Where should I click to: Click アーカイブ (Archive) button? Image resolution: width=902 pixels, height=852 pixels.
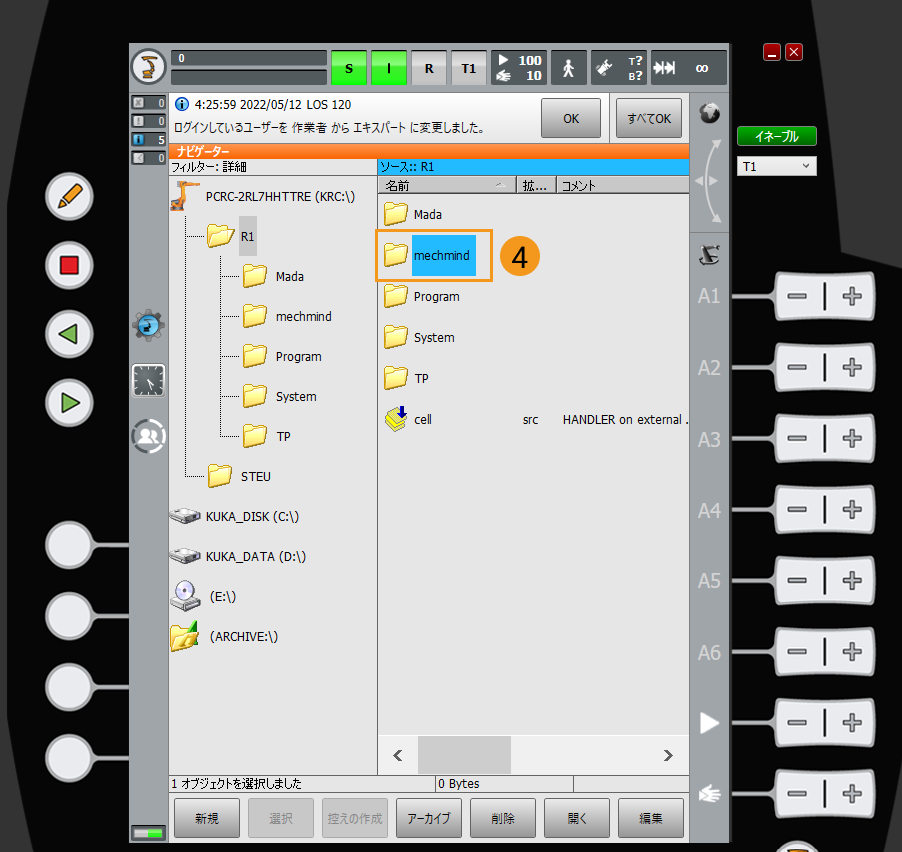[x=429, y=818]
